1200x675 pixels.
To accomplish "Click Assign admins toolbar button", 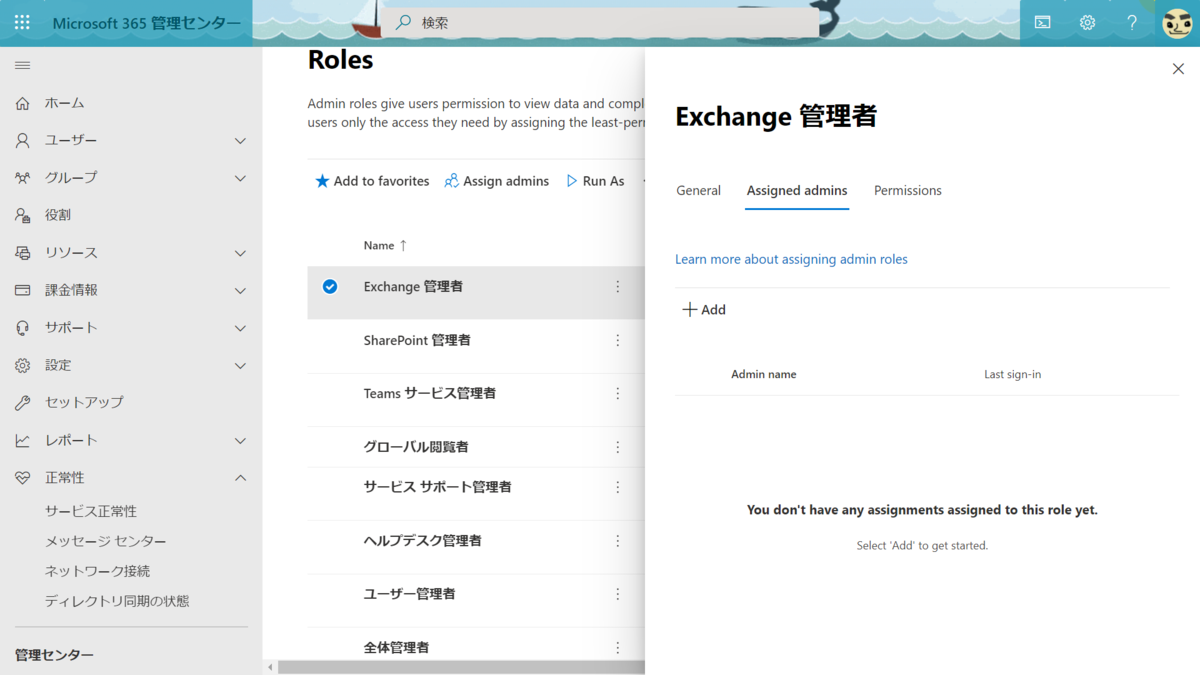I will click(x=497, y=181).
